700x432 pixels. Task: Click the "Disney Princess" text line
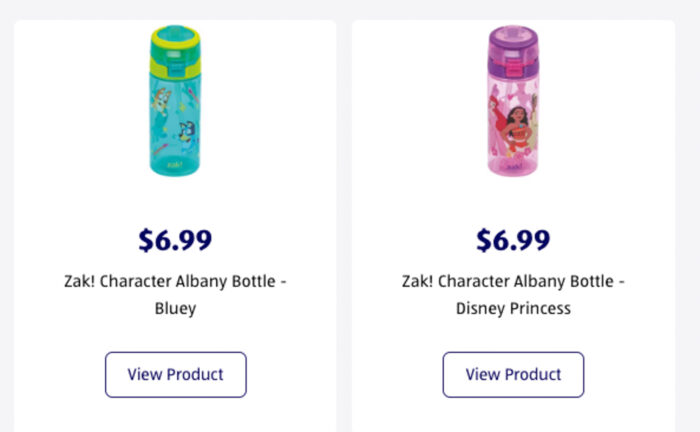pos(513,309)
